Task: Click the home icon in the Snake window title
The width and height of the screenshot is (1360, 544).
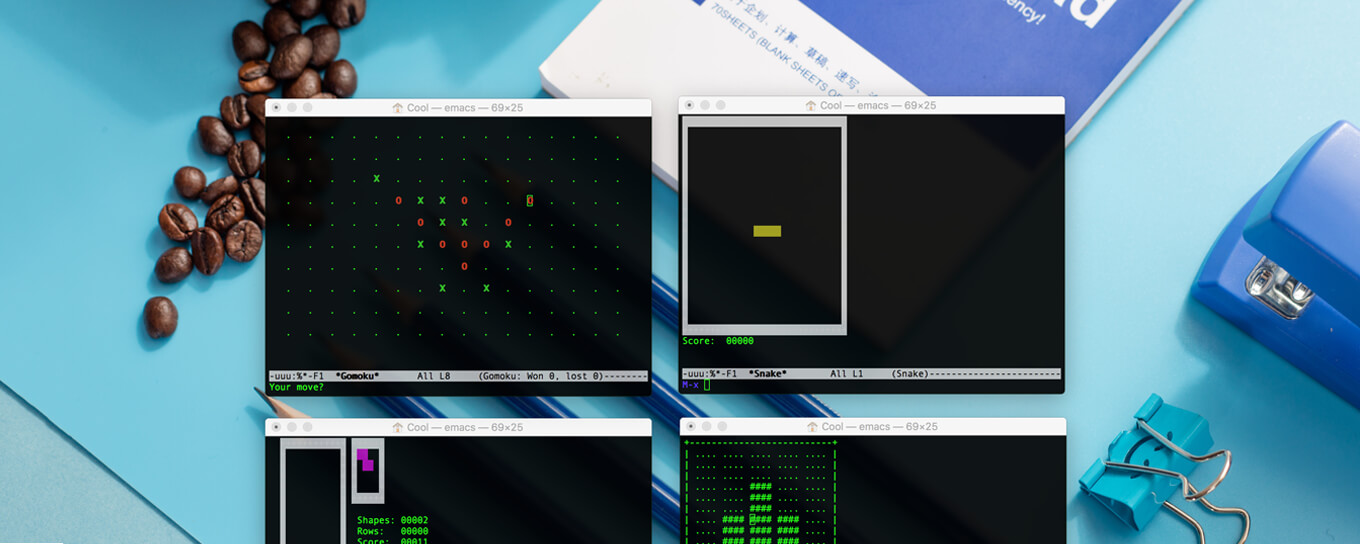Action: (811, 105)
